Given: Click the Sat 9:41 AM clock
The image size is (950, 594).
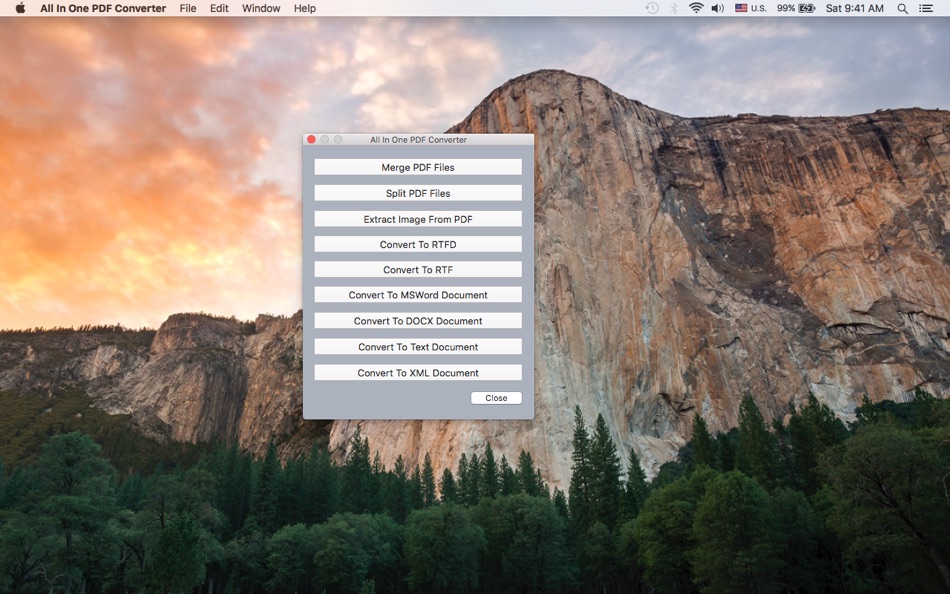Looking at the screenshot, I should point(854,8).
